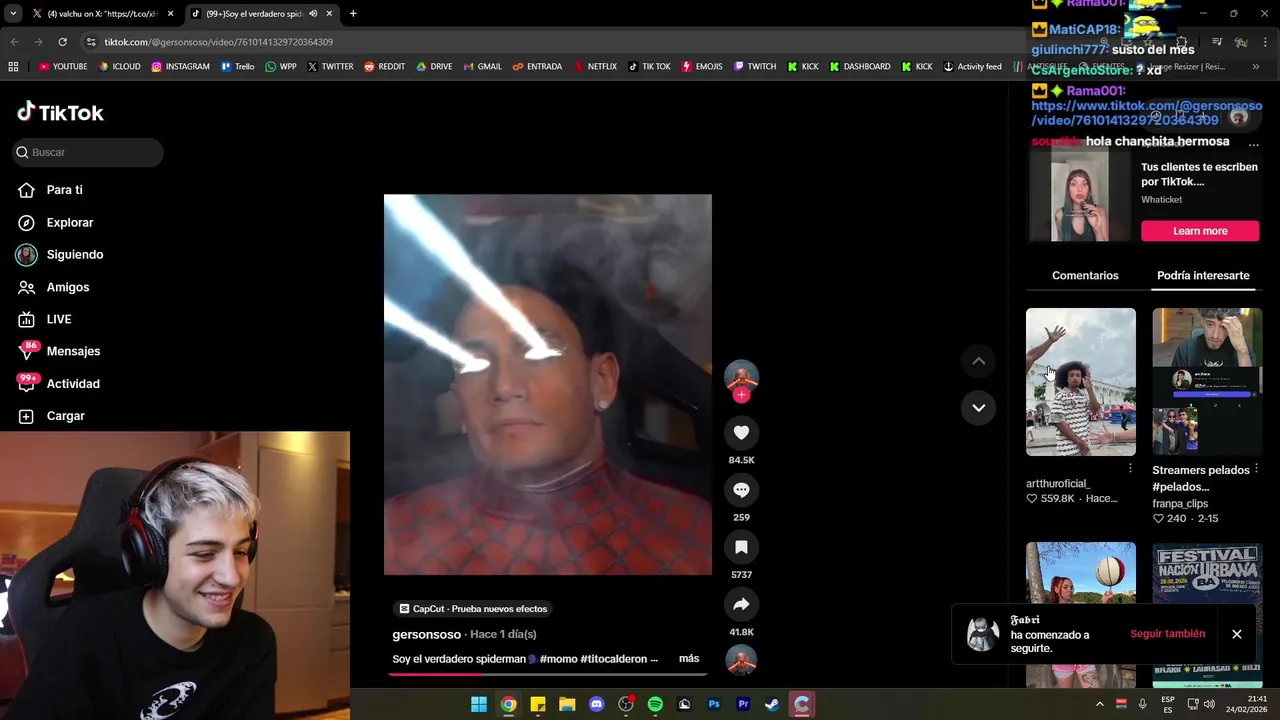
Task: Open the browser apps grid icon
Action: [13, 67]
